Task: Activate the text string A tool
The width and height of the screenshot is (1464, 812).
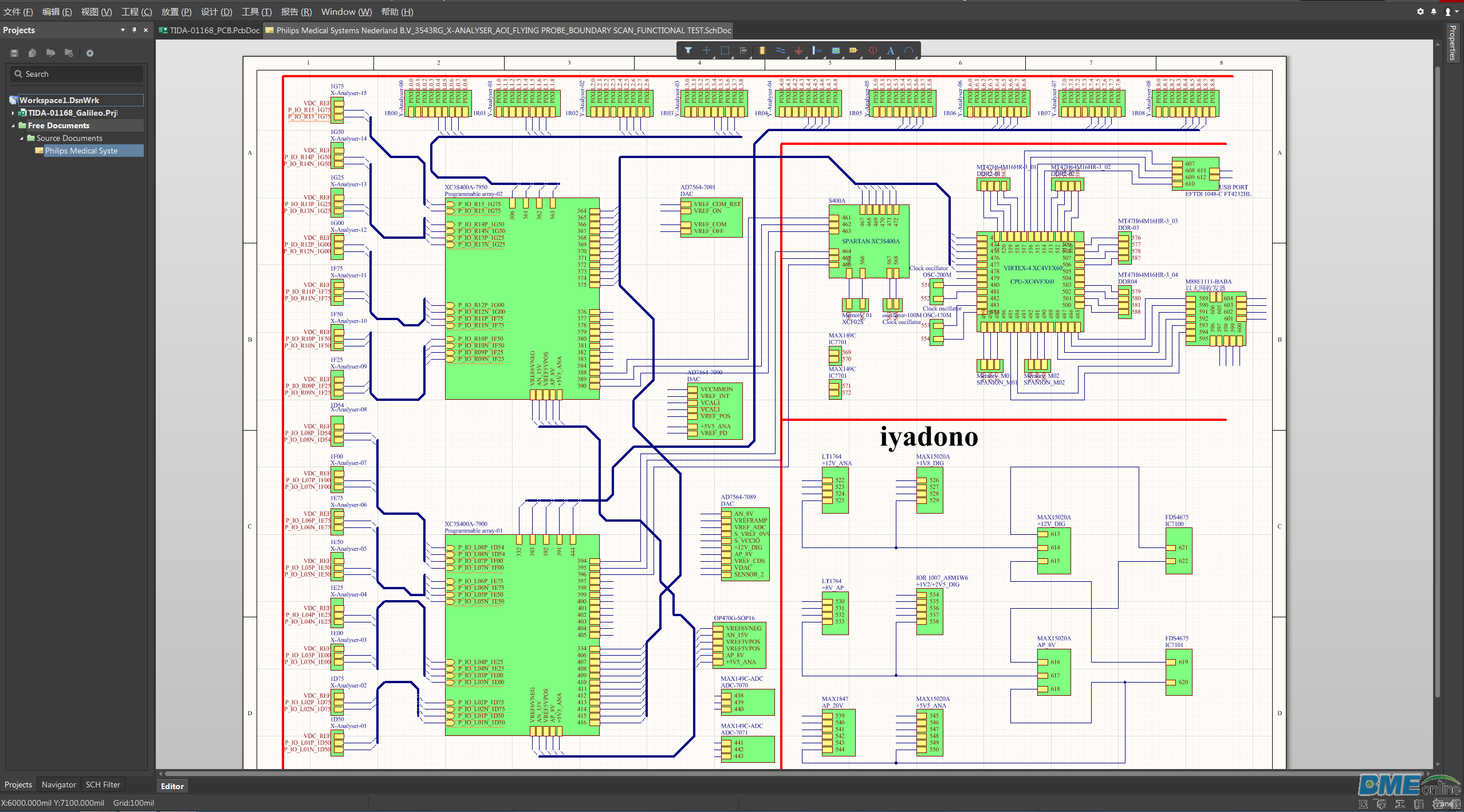Action: click(891, 50)
